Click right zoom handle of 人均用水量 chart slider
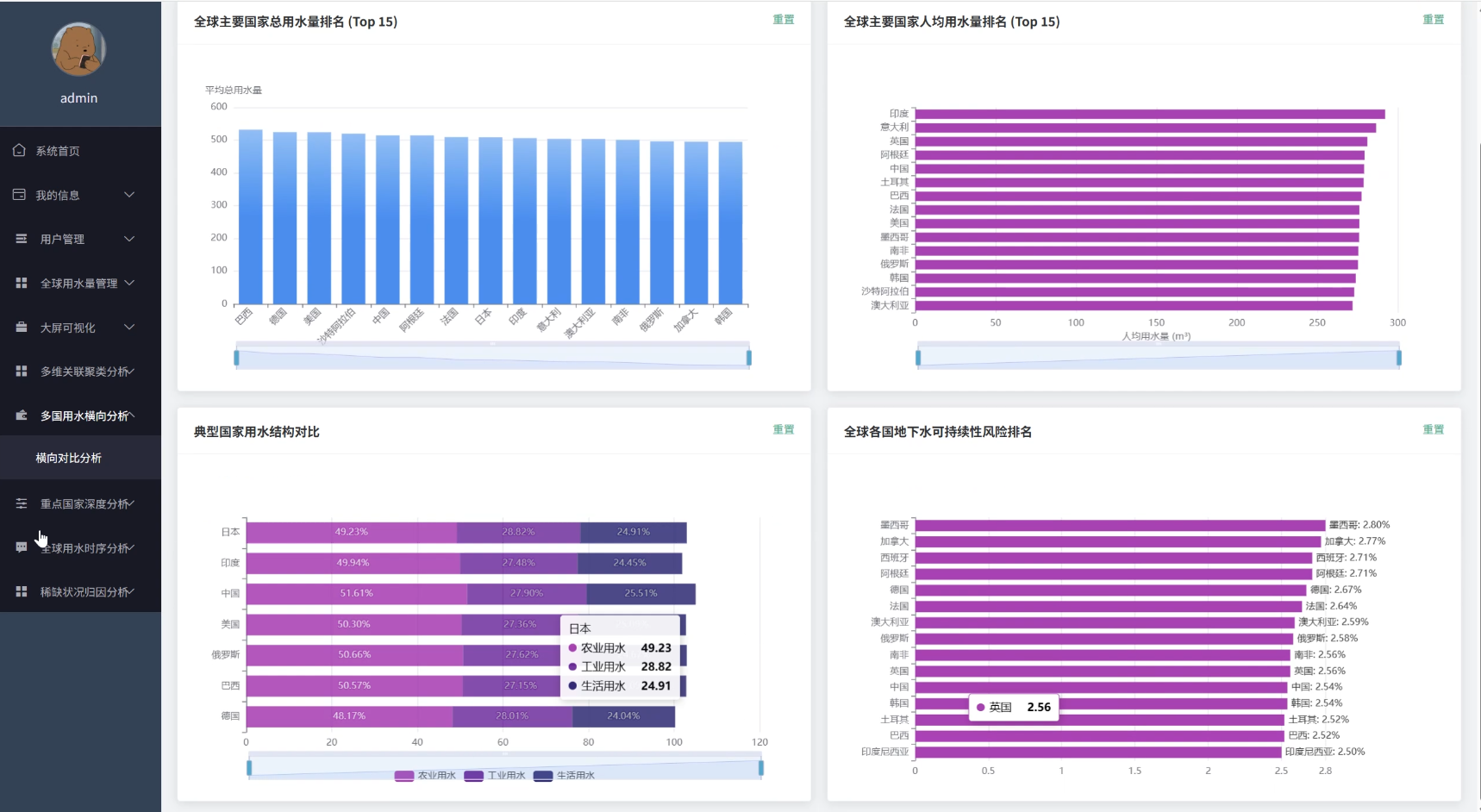 [1399, 357]
